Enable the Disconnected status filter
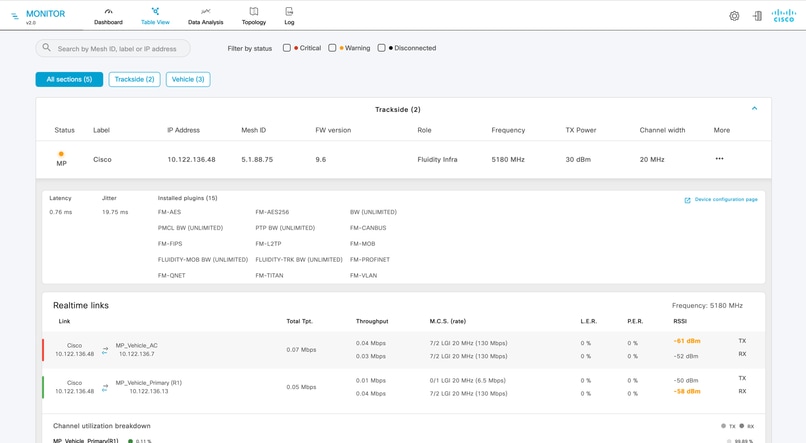This screenshot has height=443, width=806. click(381, 48)
